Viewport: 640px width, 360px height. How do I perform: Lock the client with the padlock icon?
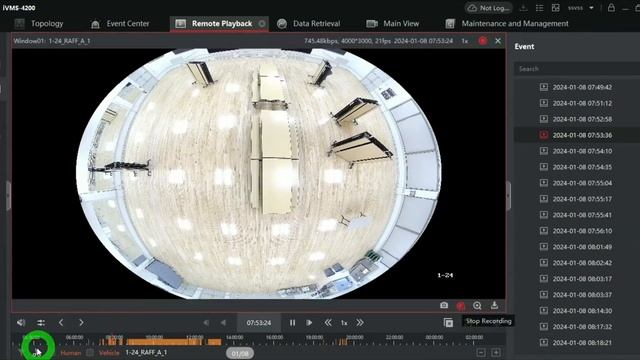pyautogui.click(x=611, y=7)
